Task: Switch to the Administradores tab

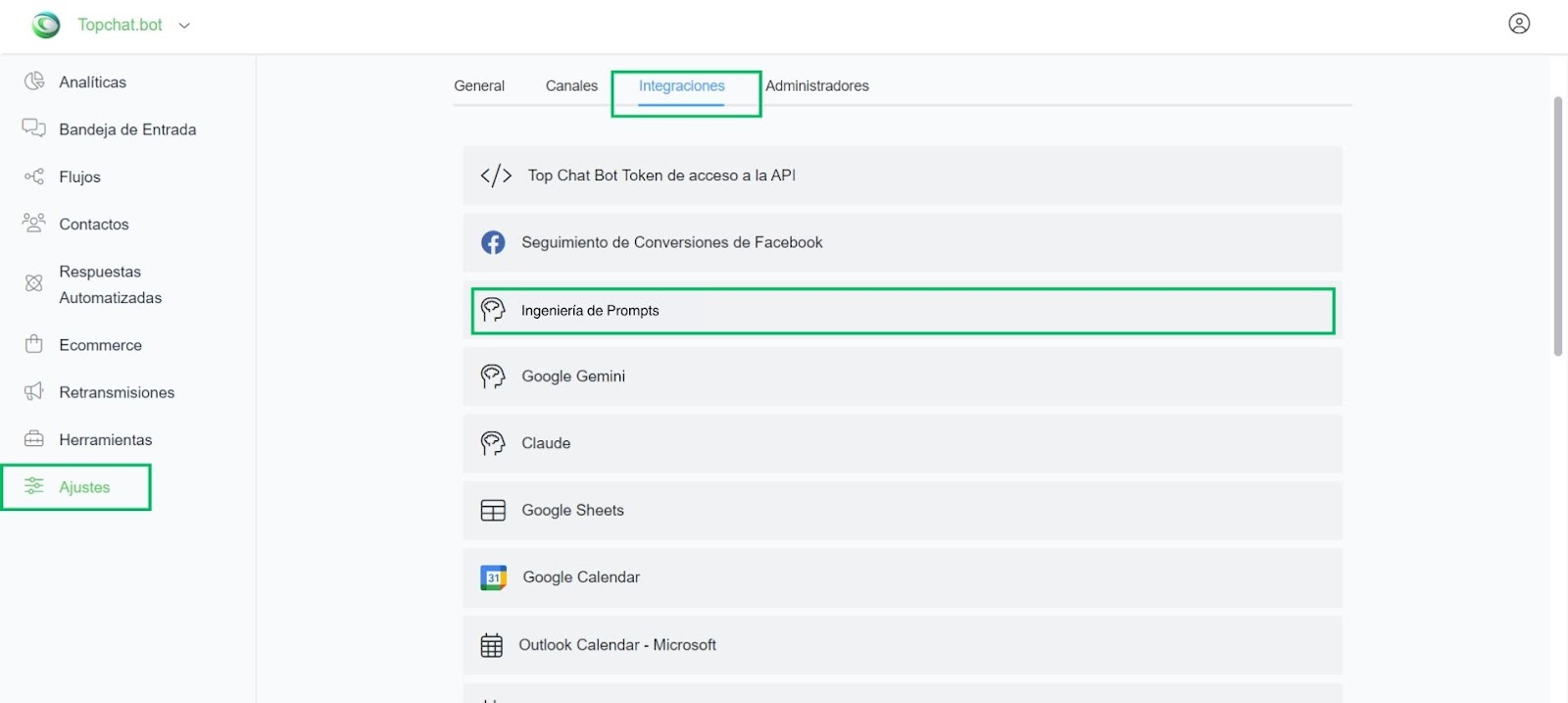Action: point(817,86)
